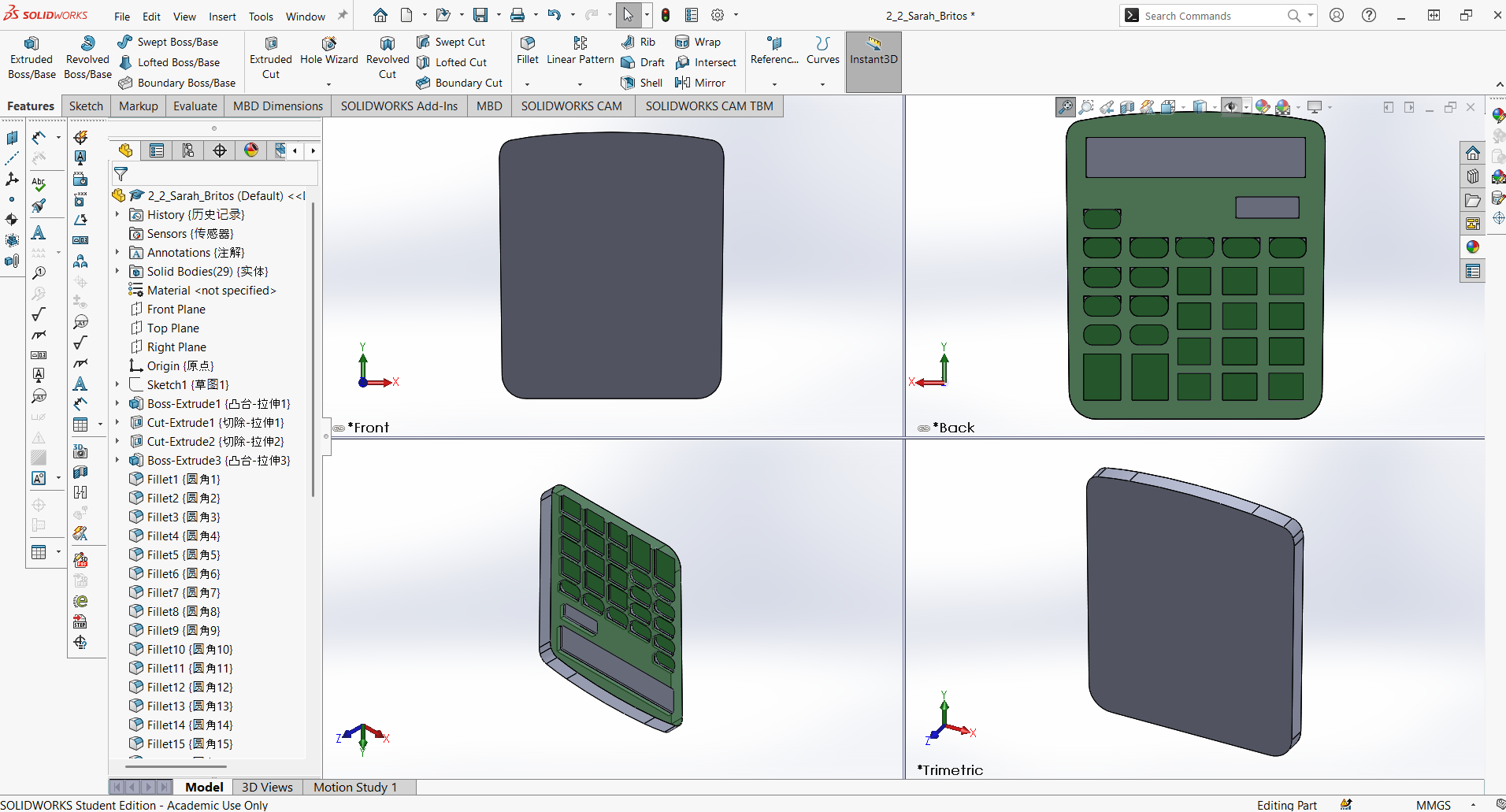Open the DisplayManager tab icon
Image resolution: width=1506 pixels, height=812 pixels.
(251, 150)
